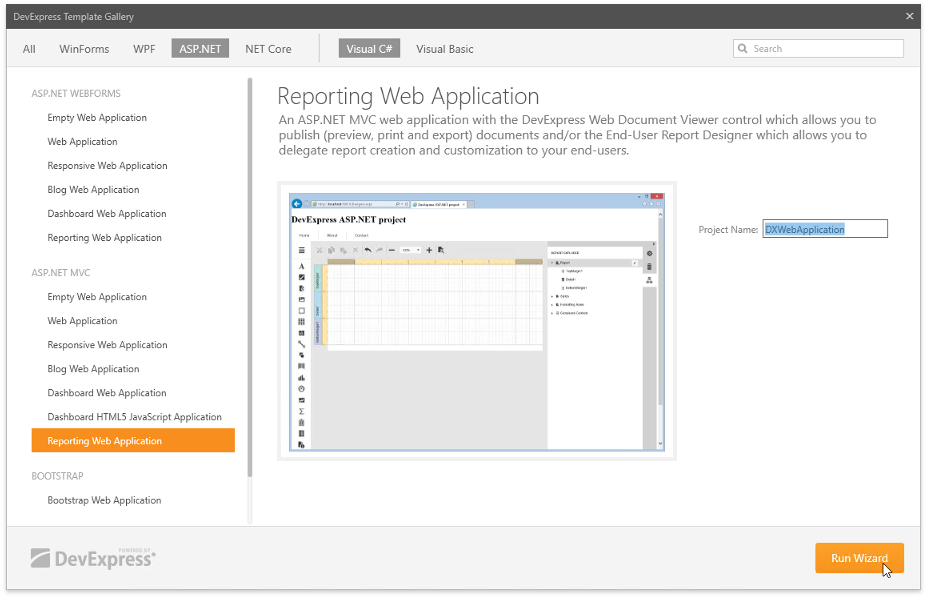Image resolution: width=927 pixels, height=598 pixels.
Task: Open the NET Core tab
Action: pyautogui.click(x=268, y=49)
